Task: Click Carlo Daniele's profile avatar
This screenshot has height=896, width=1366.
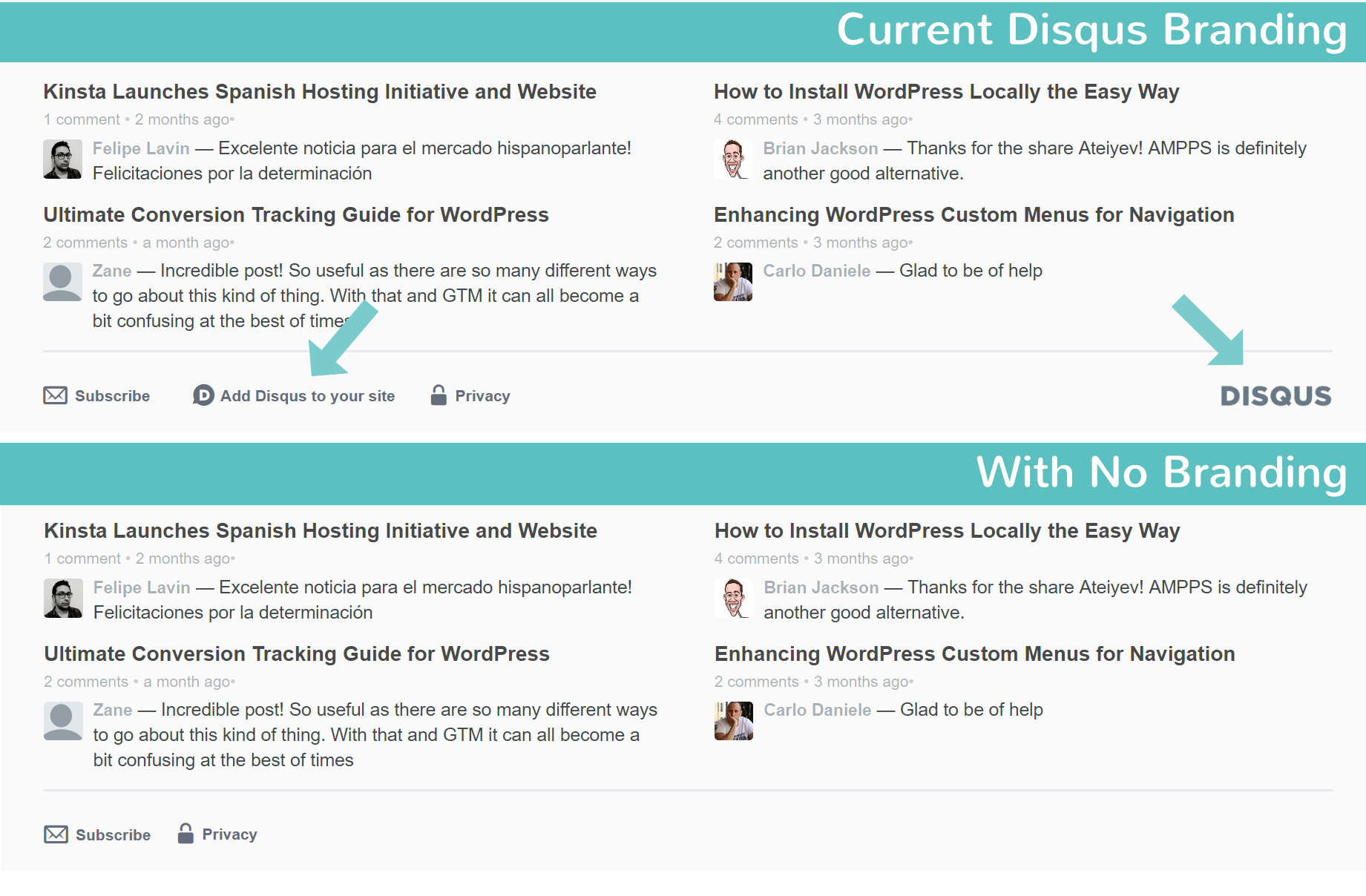Action: (732, 282)
